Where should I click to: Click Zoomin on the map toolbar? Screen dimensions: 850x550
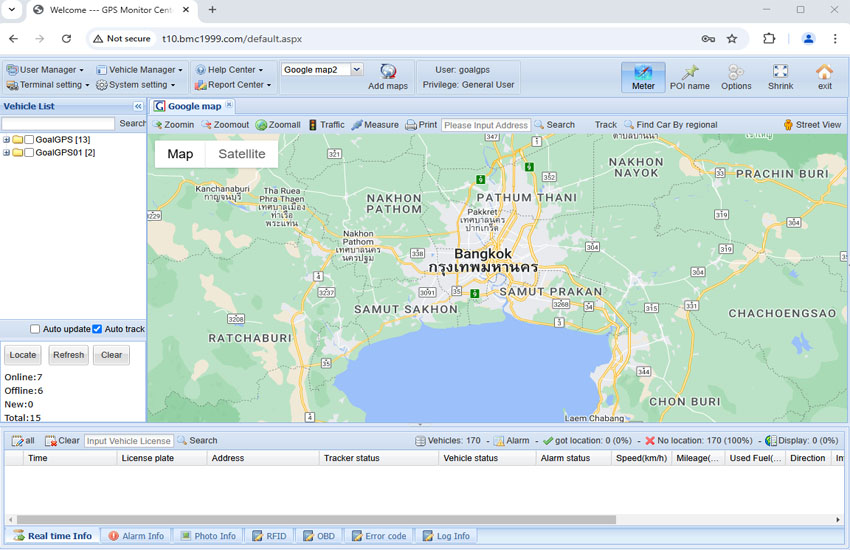pyautogui.click(x=173, y=125)
